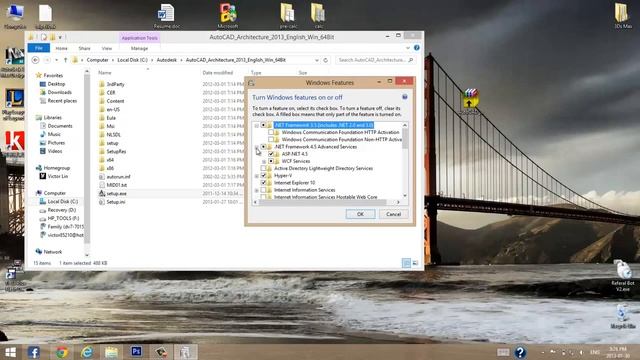
Task: Click Cancel in Windows Features dialog
Action: tap(393, 214)
